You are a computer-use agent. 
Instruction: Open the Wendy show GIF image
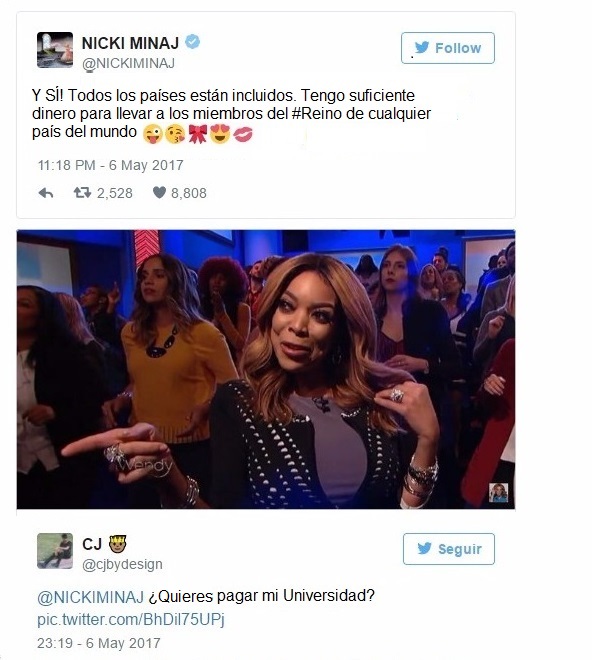pos(266,370)
